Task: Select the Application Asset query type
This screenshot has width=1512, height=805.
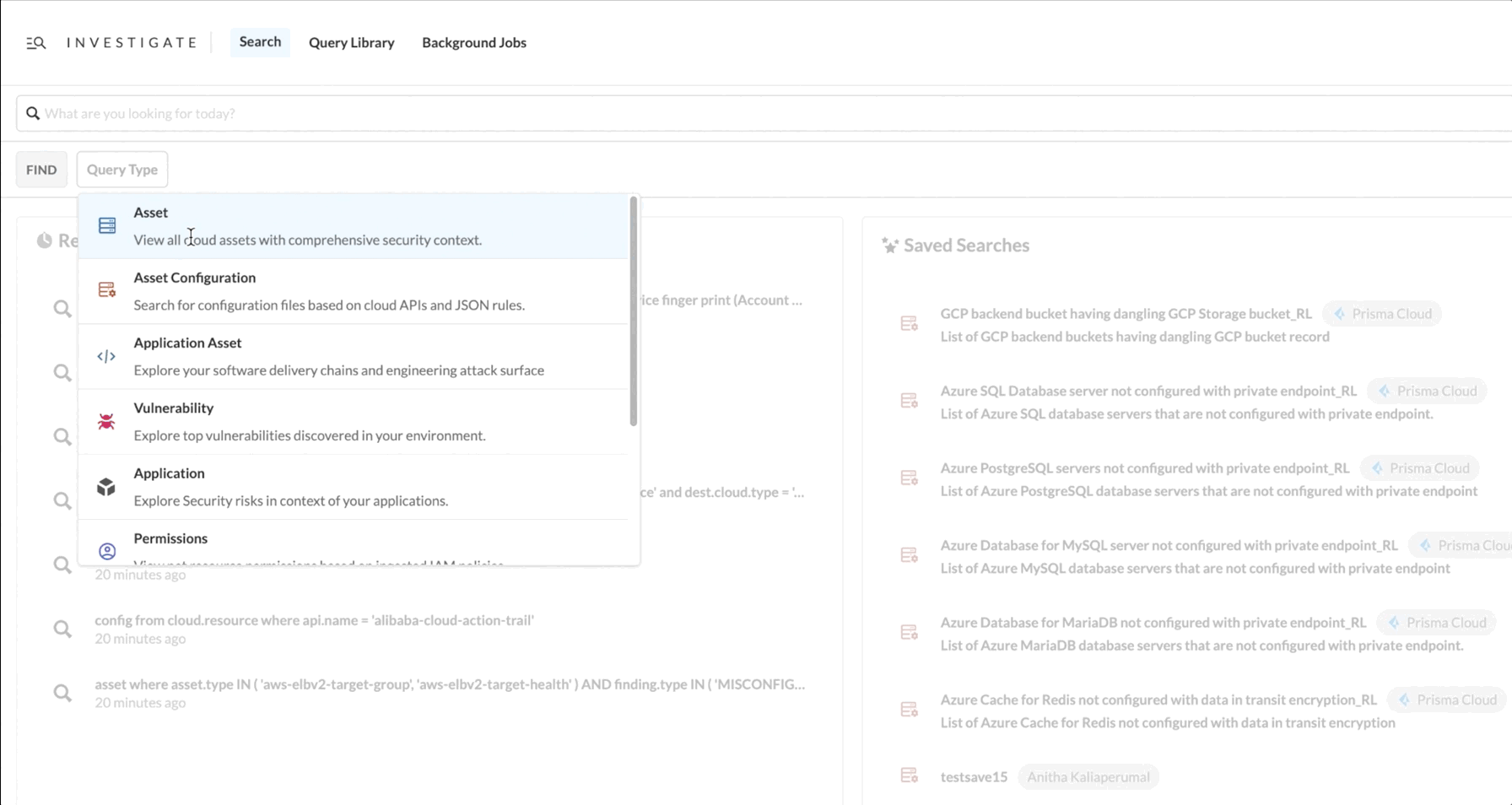Action: coord(354,356)
